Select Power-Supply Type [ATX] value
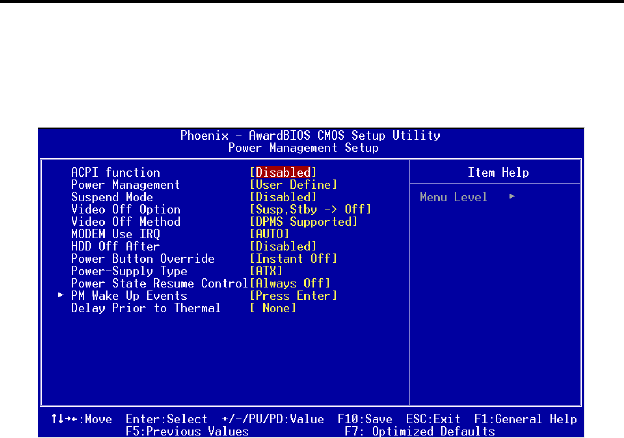The image size is (624, 438). pos(266,271)
